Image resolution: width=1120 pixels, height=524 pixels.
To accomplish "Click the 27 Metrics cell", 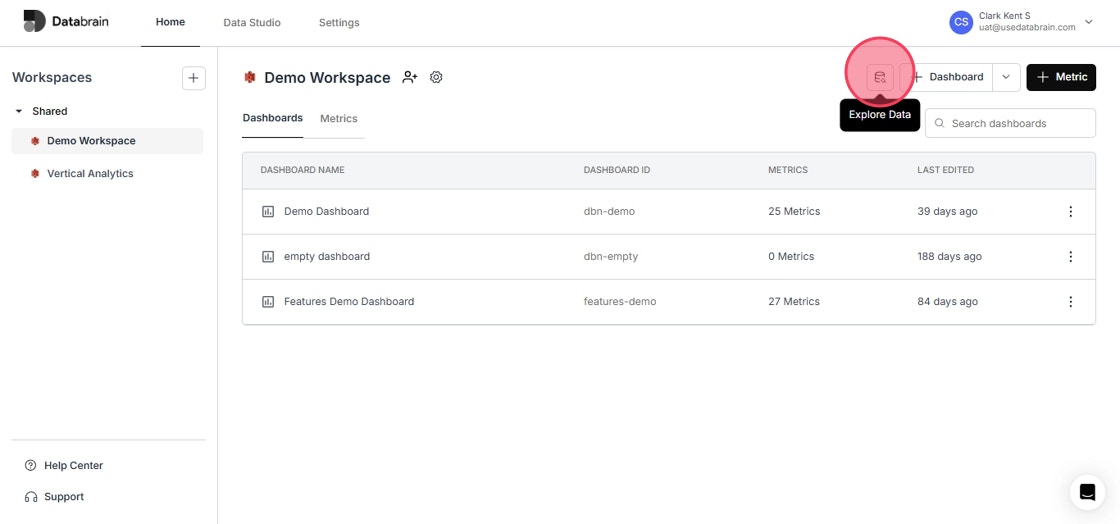I will pos(794,301).
